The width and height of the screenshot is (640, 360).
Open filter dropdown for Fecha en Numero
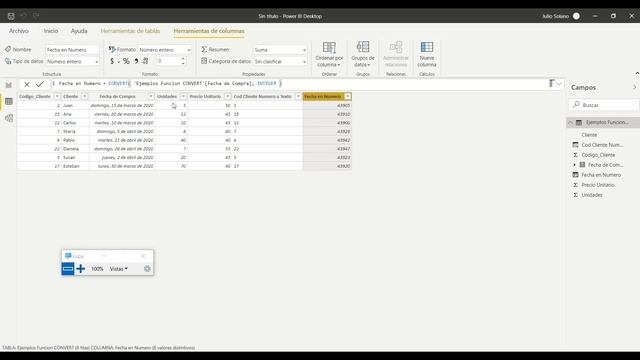347,97
